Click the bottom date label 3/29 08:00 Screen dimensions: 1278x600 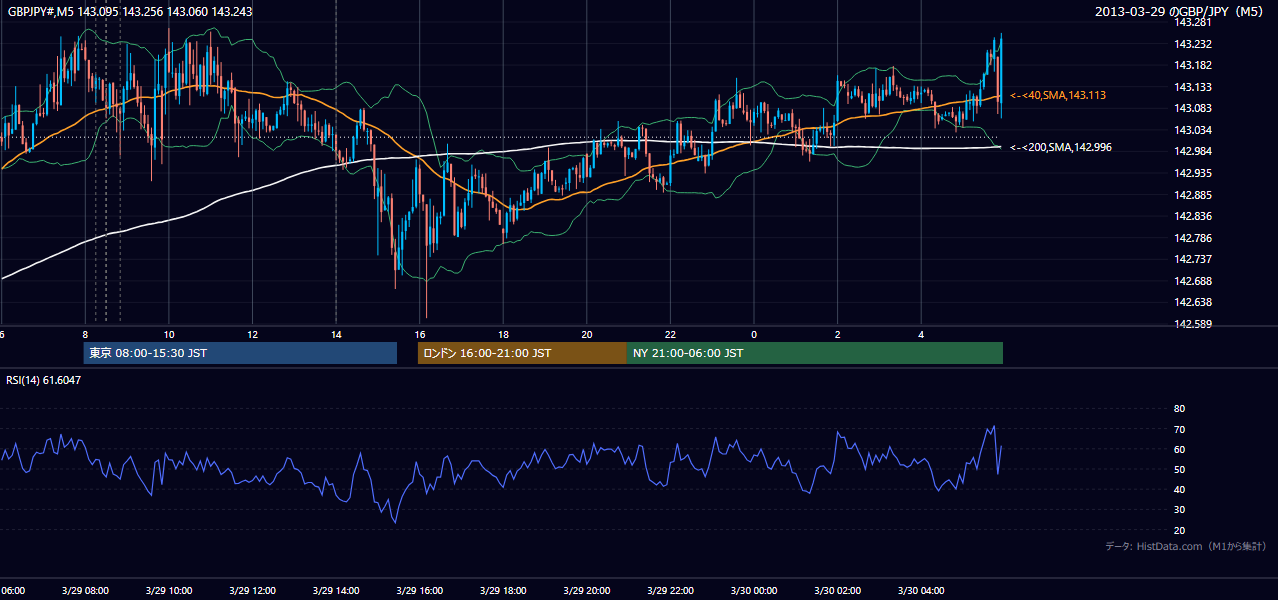(x=84, y=591)
